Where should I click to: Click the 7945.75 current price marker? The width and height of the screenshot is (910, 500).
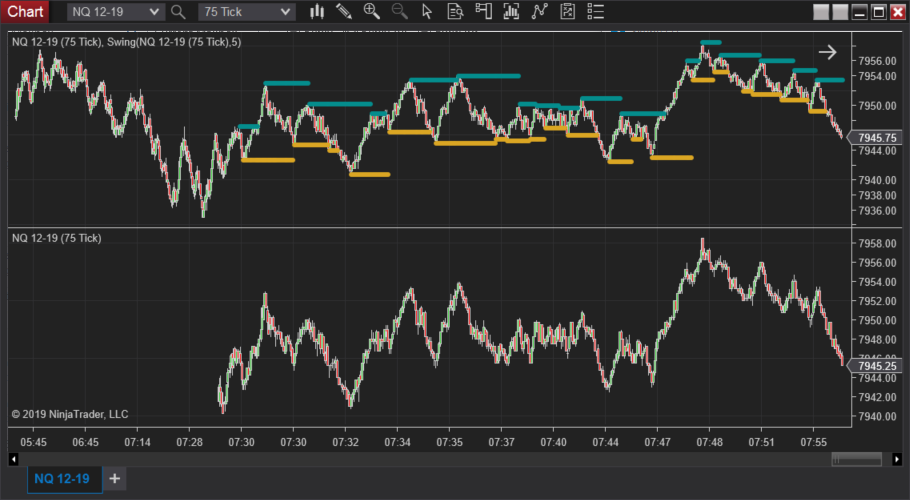click(877, 138)
